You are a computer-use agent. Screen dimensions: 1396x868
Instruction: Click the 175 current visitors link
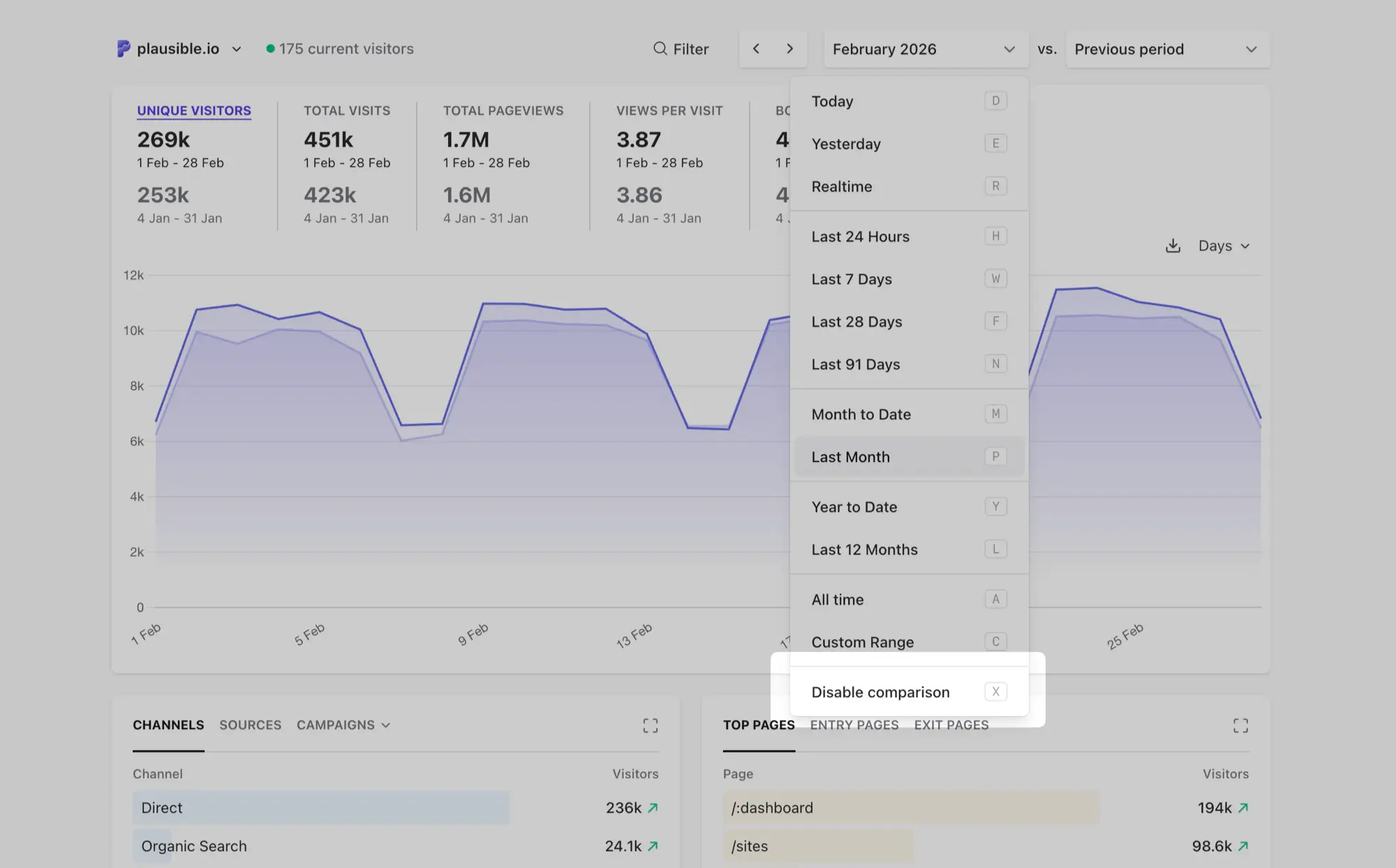tap(346, 49)
